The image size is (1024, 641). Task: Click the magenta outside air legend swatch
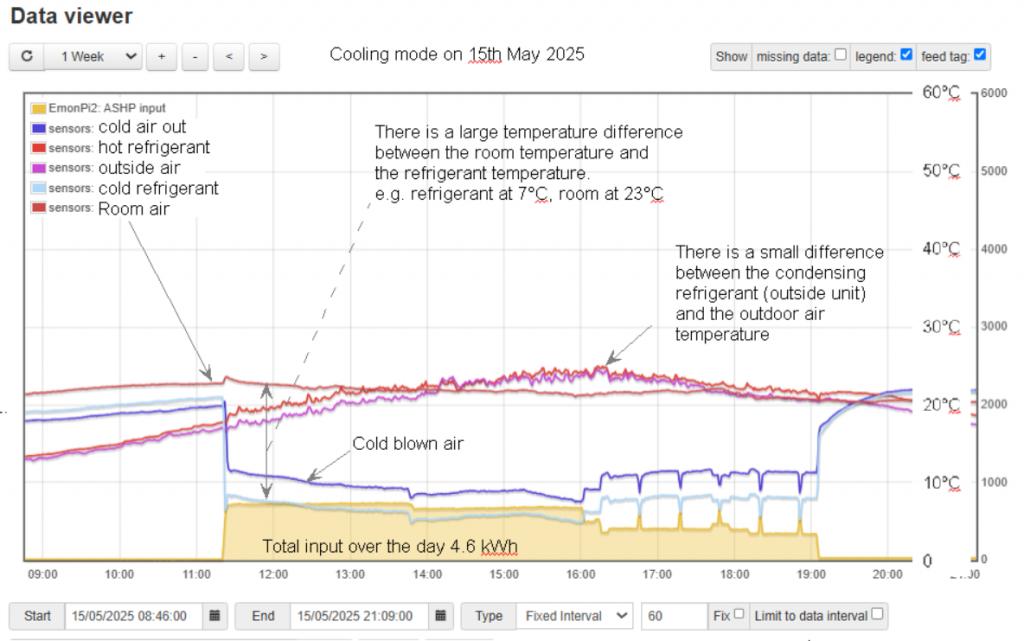click(x=38, y=168)
